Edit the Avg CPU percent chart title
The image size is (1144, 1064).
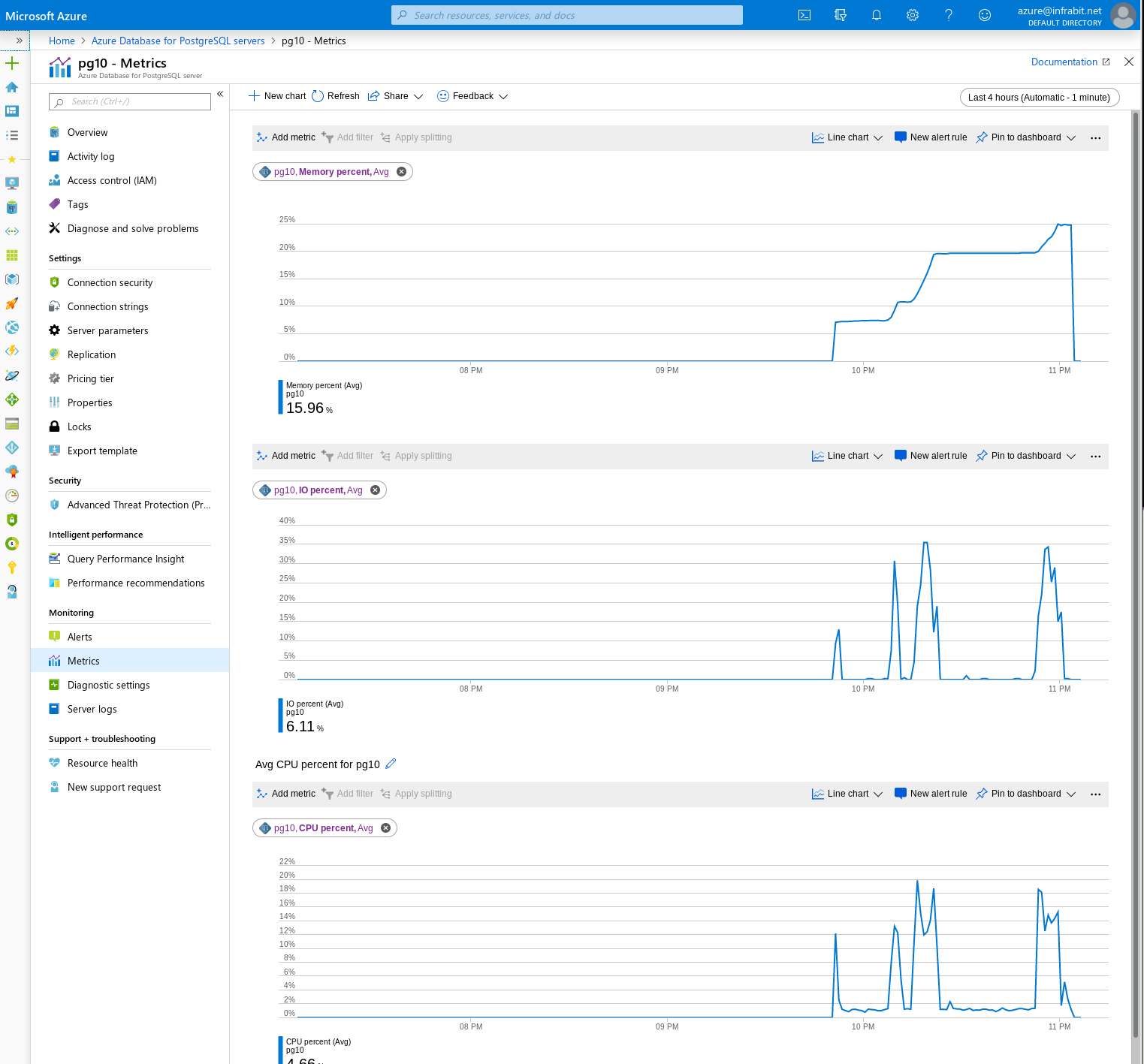[x=391, y=764]
